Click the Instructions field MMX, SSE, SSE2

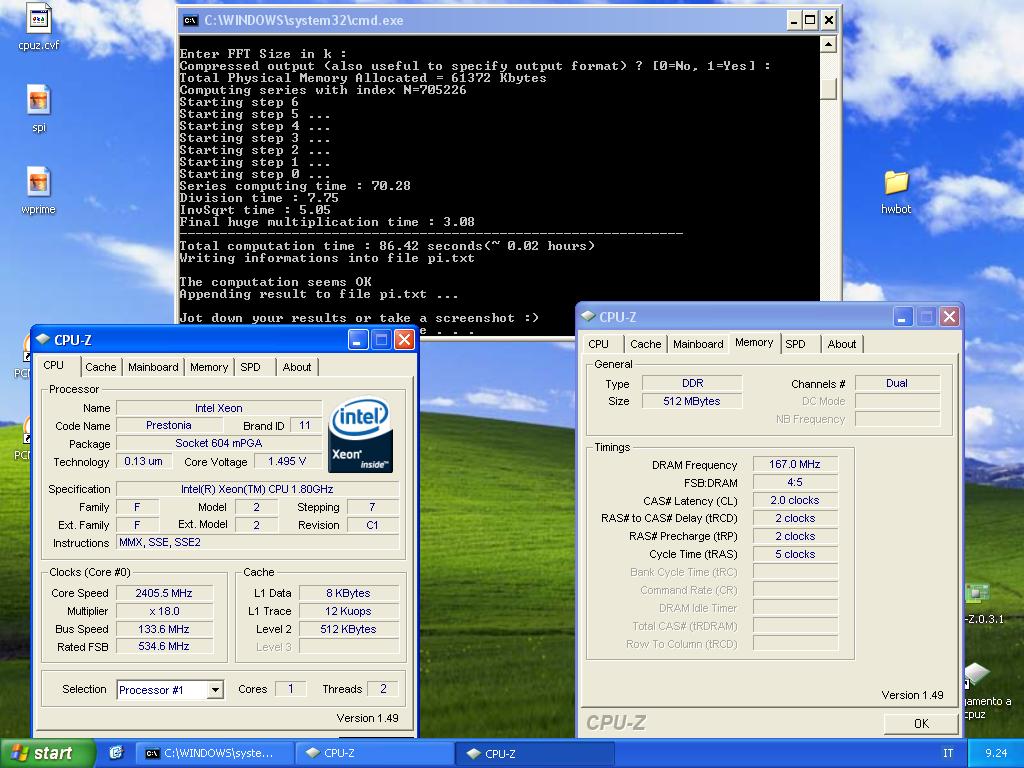(257, 543)
